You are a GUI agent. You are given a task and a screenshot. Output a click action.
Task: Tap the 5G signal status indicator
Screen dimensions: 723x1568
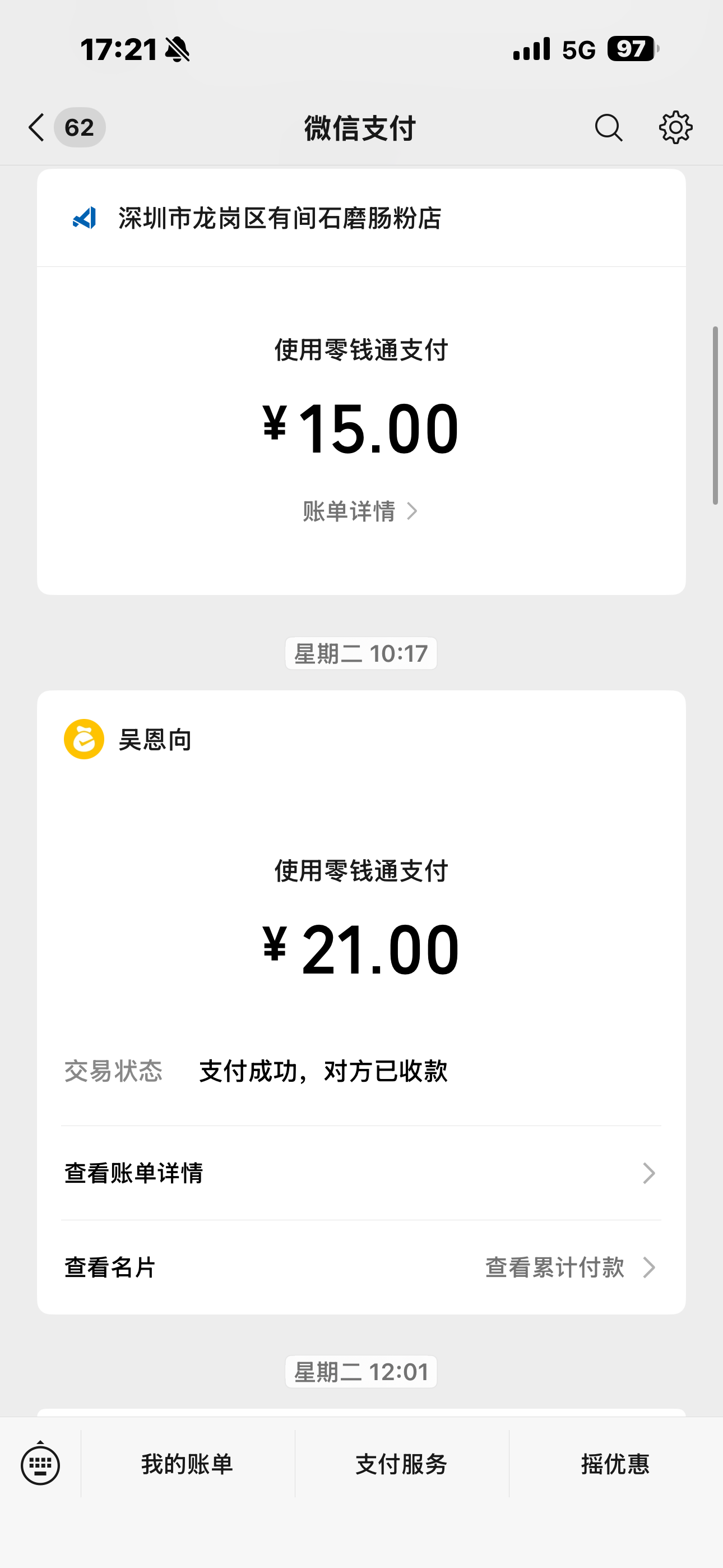point(578,50)
